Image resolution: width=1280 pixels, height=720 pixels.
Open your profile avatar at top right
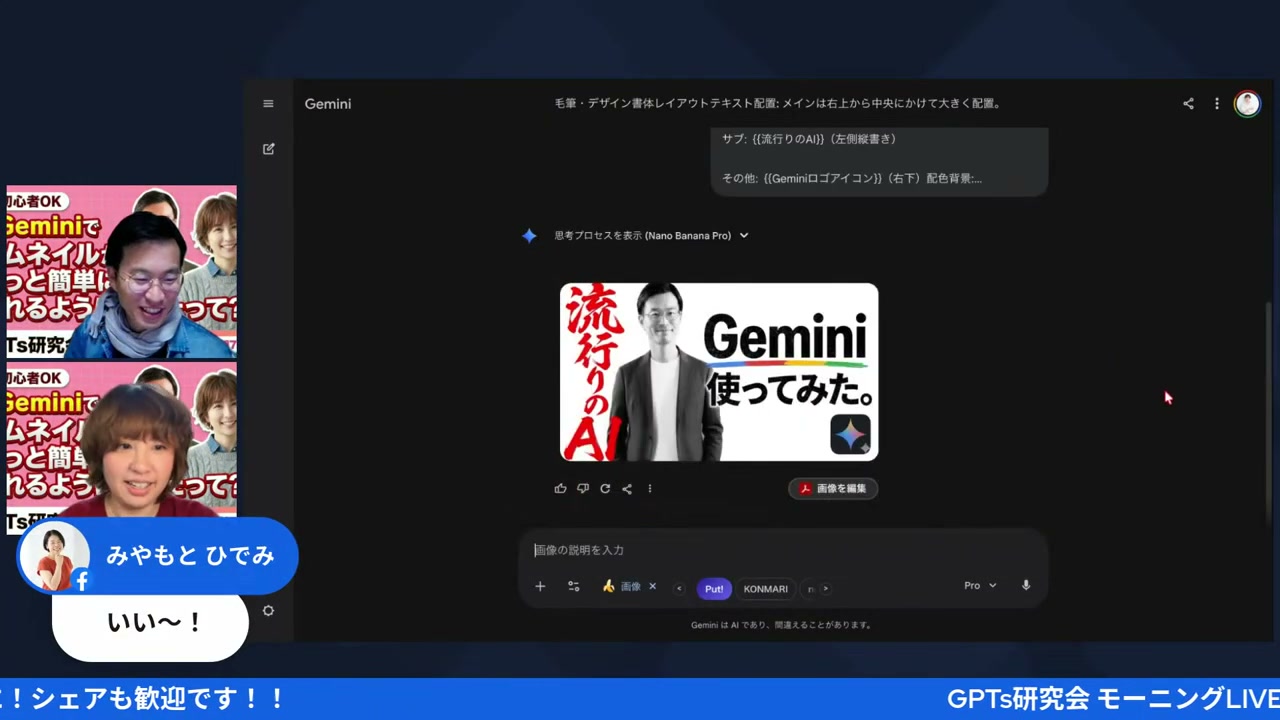coord(1247,103)
